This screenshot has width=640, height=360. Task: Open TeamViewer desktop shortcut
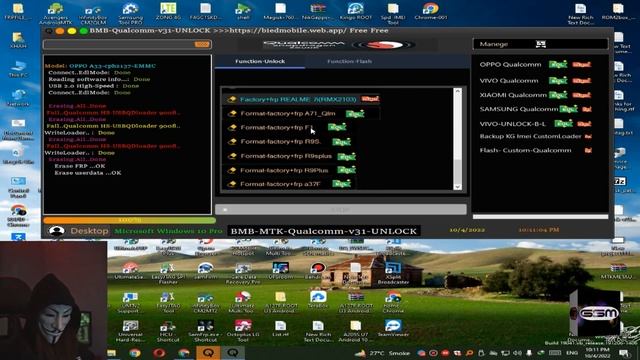coord(393,328)
